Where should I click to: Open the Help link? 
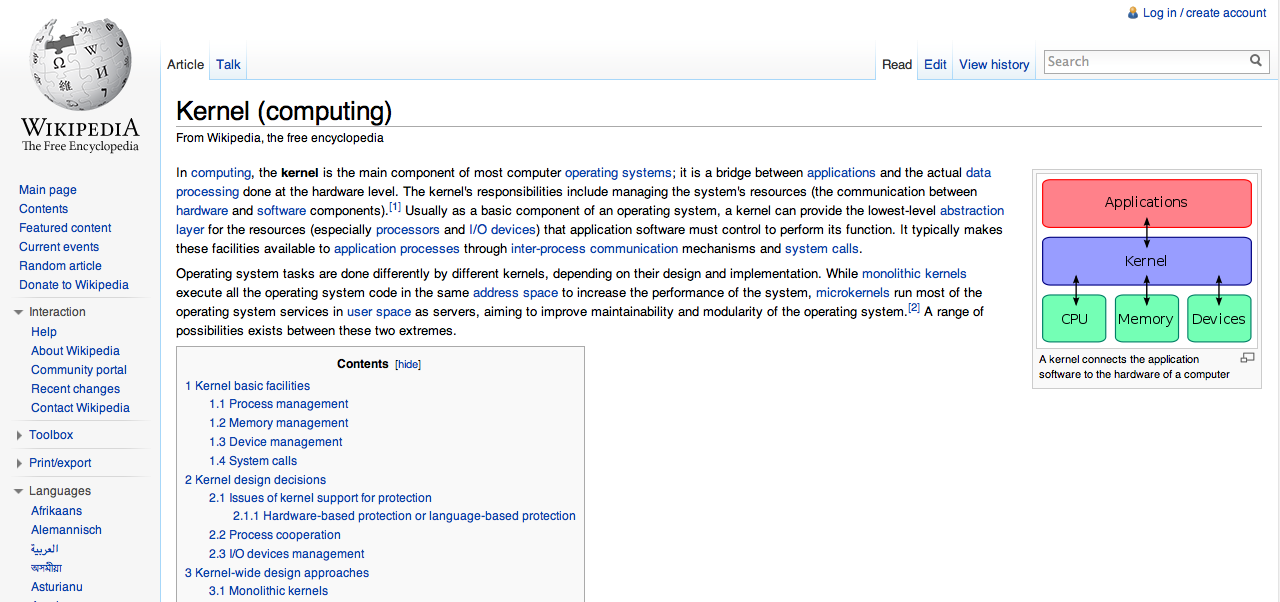coord(44,332)
